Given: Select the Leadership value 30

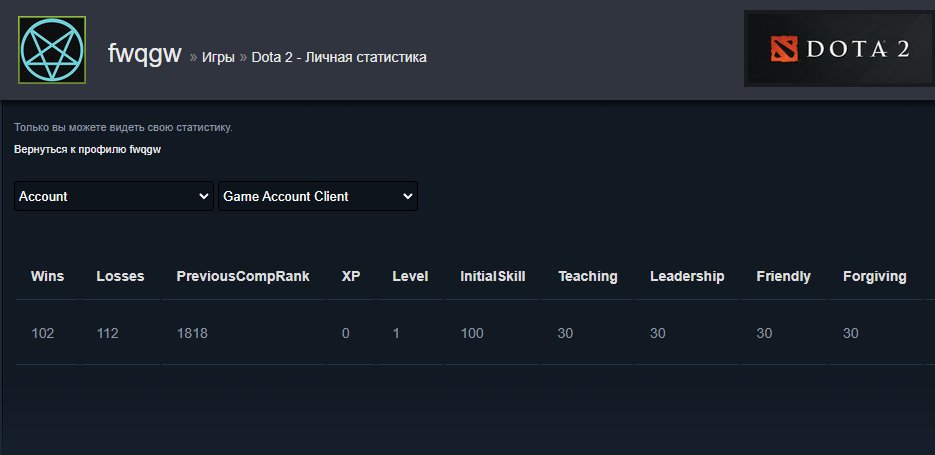Looking at the screenshot, I should click(658, 333).
